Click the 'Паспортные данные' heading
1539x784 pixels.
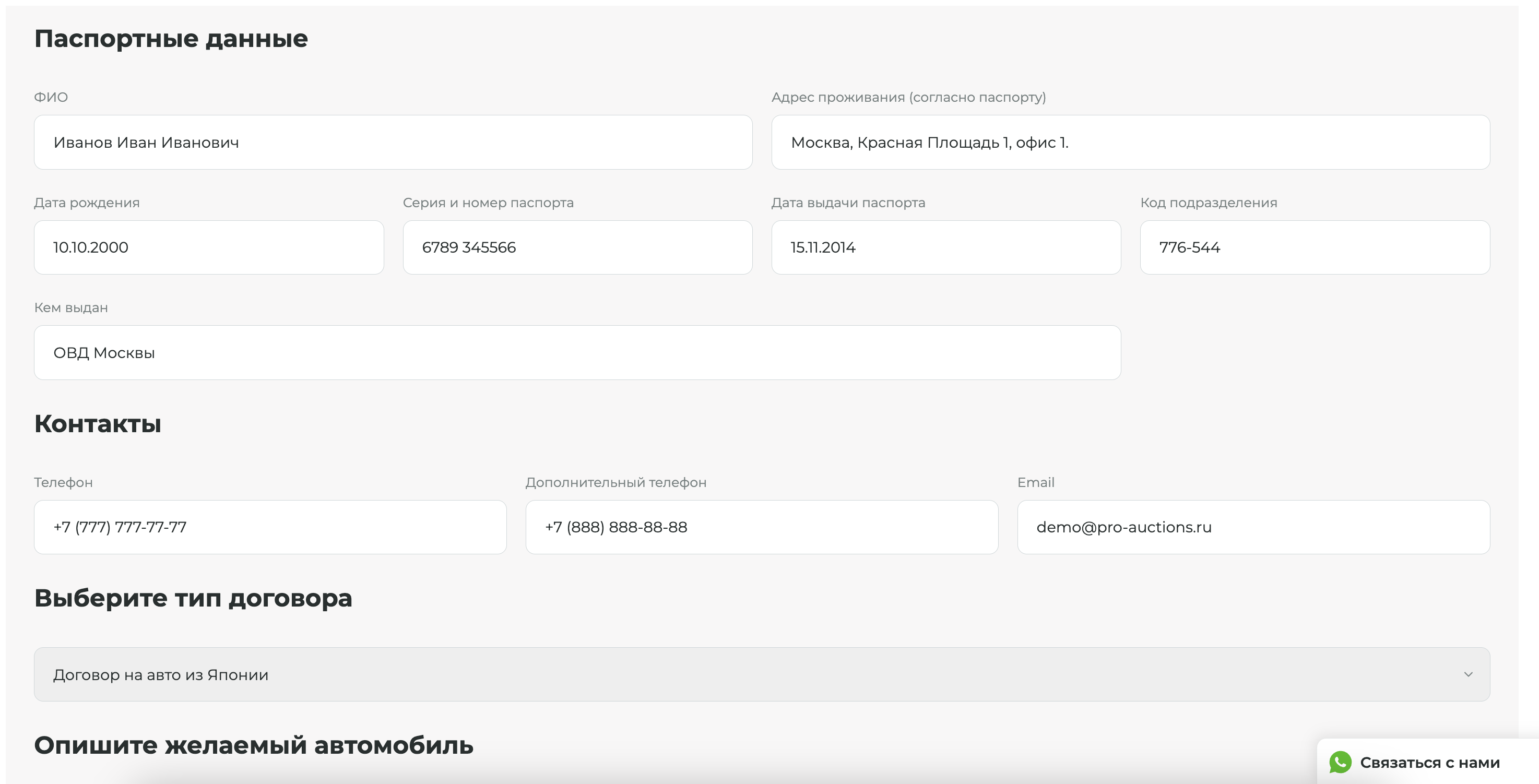coord(171,39)
